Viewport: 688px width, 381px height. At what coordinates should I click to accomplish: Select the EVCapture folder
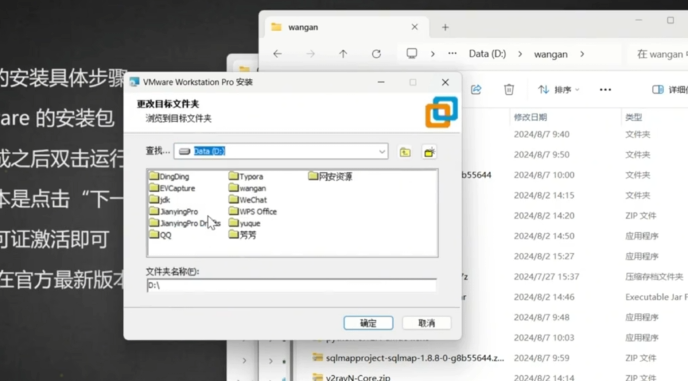[172, 188]
